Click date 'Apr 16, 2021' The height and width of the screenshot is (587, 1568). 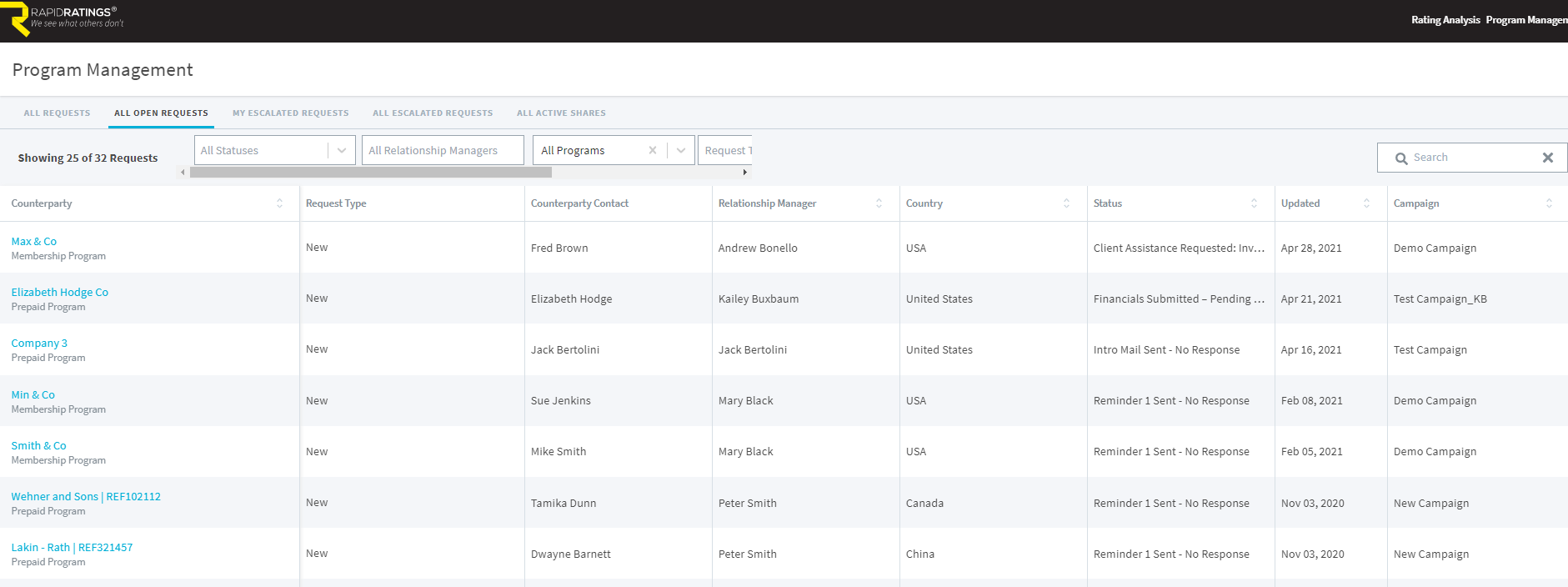[x=1311, y=350]
